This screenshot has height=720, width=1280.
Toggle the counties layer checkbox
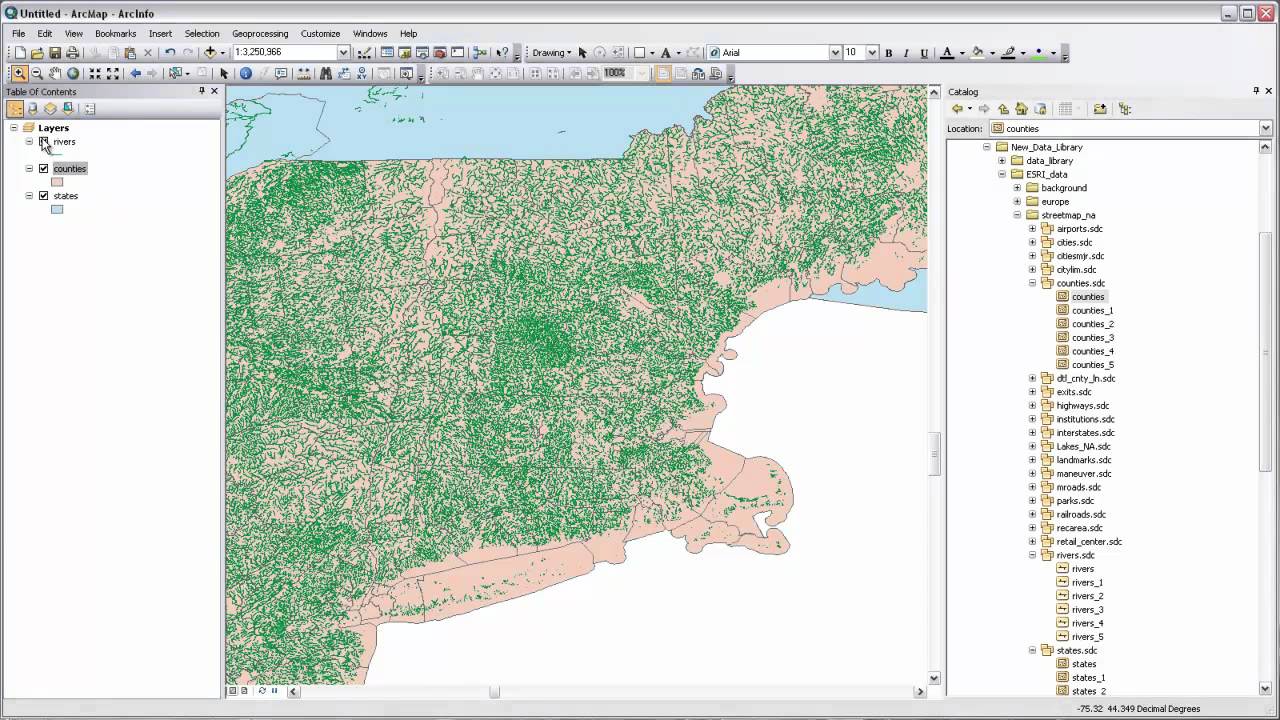pyautogui.click(x=43, y=169)
